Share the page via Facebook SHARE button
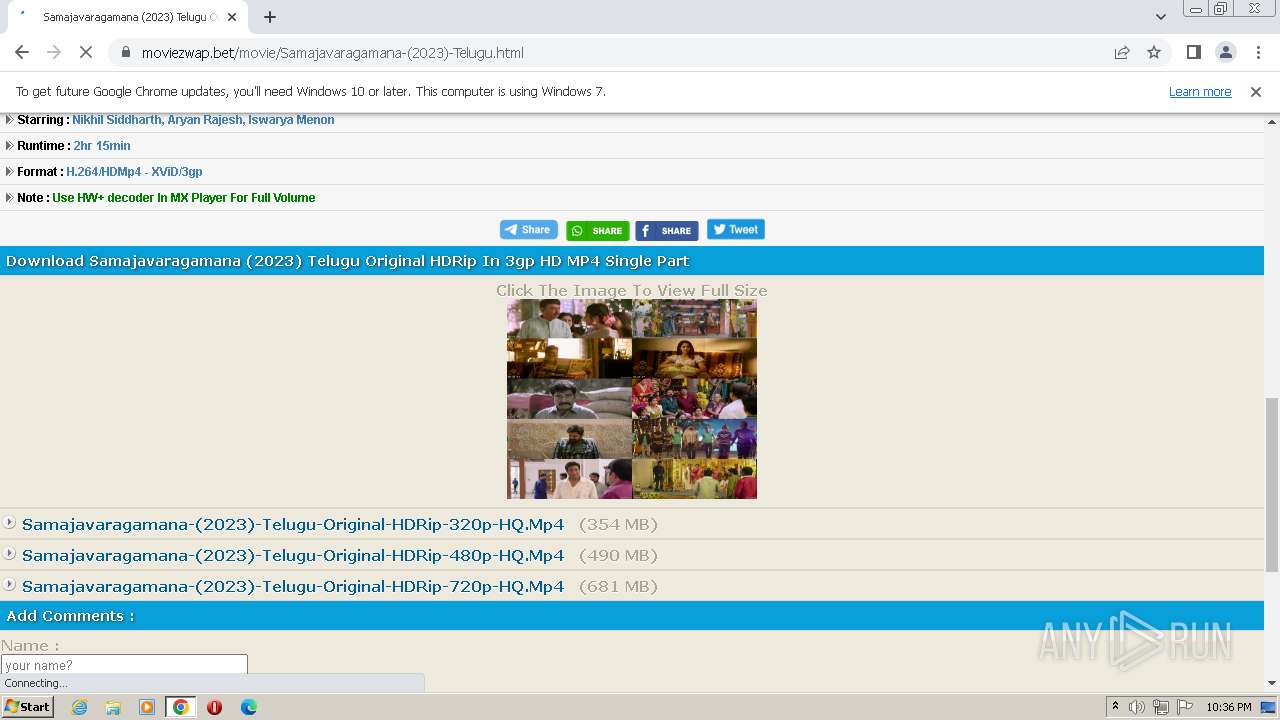Image resolution: width=1280 pixels, height=720 pixels. [667, 231]
